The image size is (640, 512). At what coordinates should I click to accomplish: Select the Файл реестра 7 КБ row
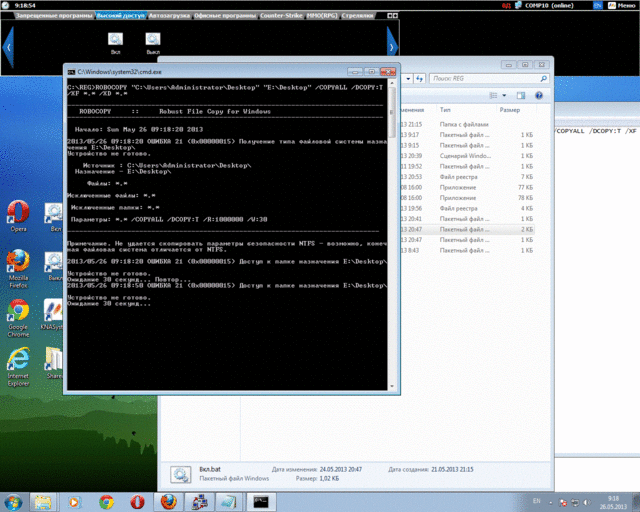(x=467, y=177)
